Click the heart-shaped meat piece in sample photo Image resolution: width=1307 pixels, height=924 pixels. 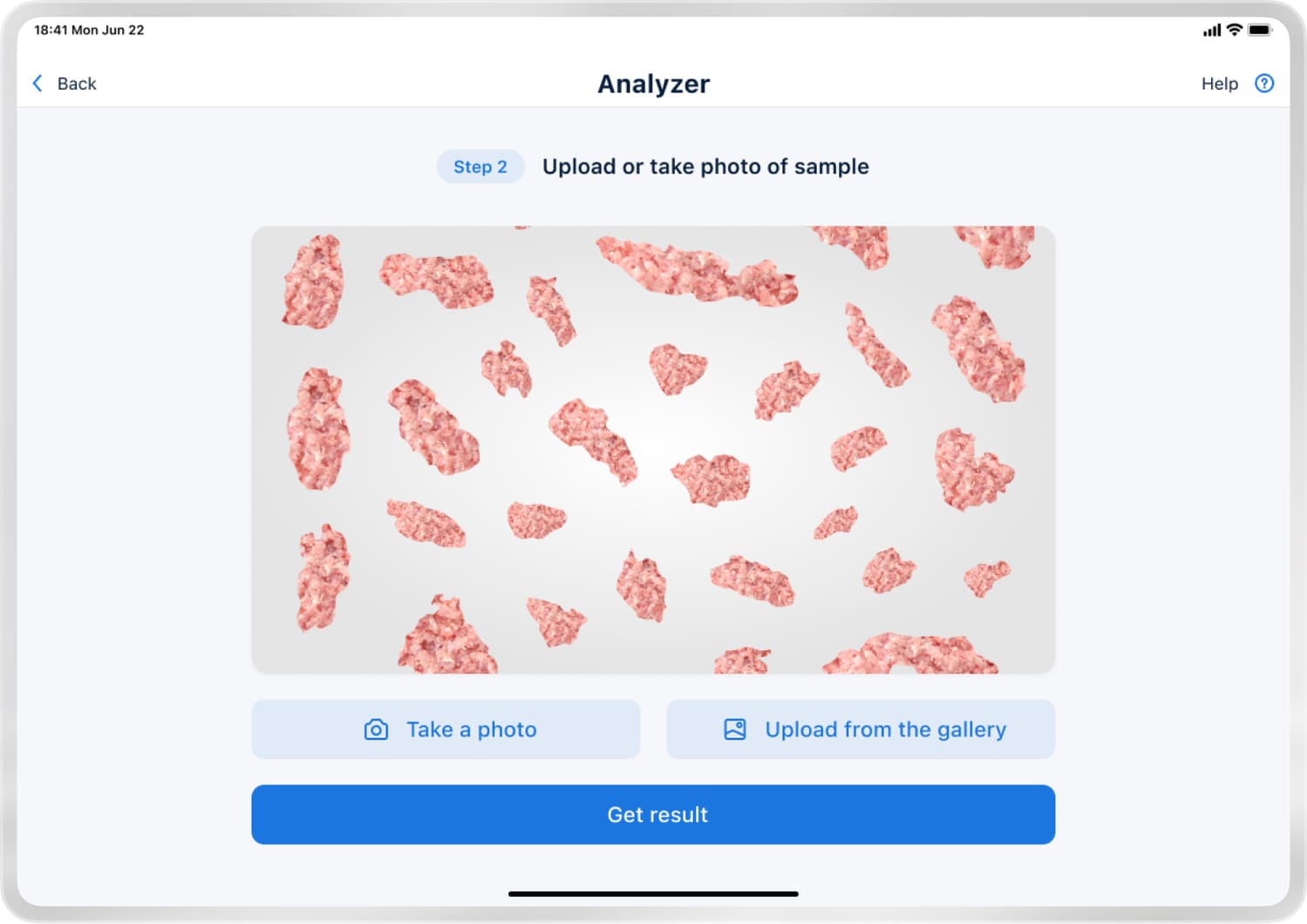click(x=677, y=367)
